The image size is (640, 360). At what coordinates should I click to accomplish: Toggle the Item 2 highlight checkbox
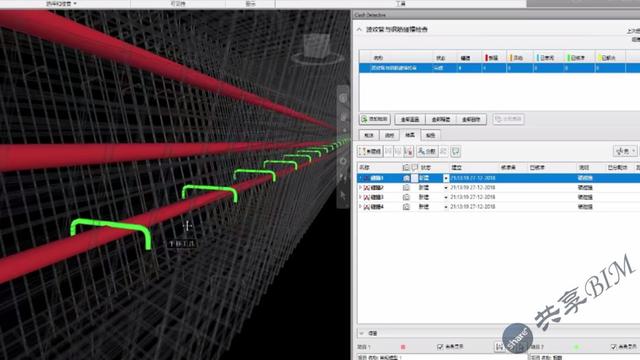pyautogui.click(x=613, y=347)
